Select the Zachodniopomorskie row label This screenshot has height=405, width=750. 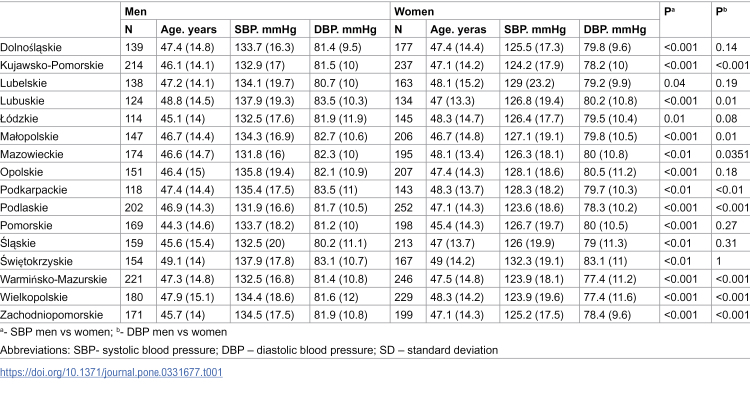tap(51, 315)
